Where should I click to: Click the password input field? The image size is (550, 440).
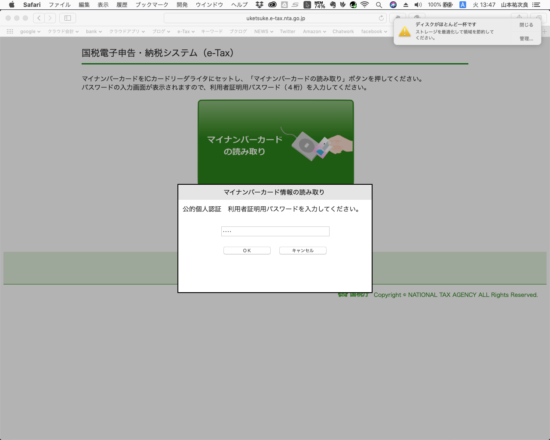coord(275,231)
